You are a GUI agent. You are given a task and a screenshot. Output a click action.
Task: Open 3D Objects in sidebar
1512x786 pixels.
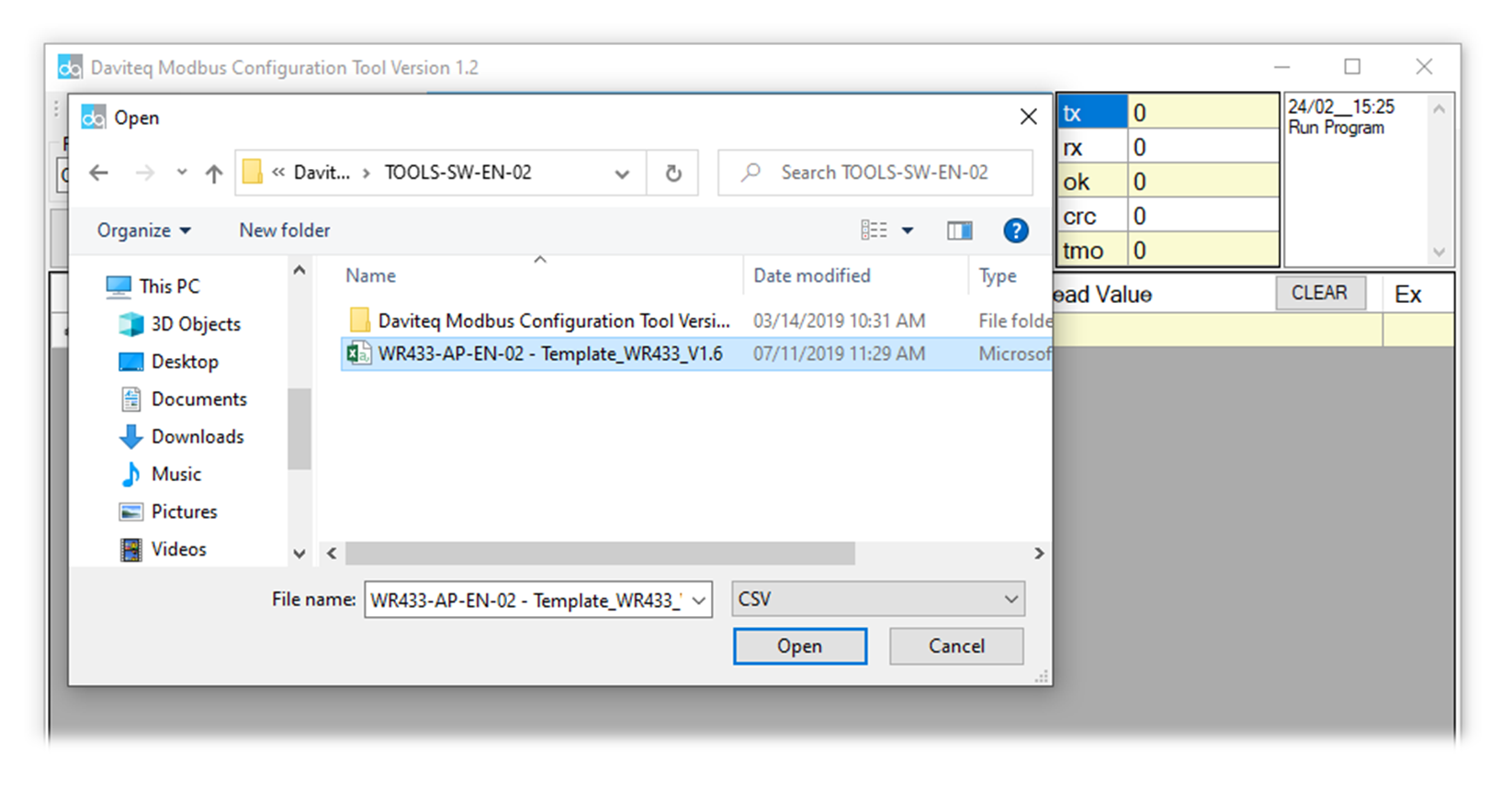(x=181, y=324)
